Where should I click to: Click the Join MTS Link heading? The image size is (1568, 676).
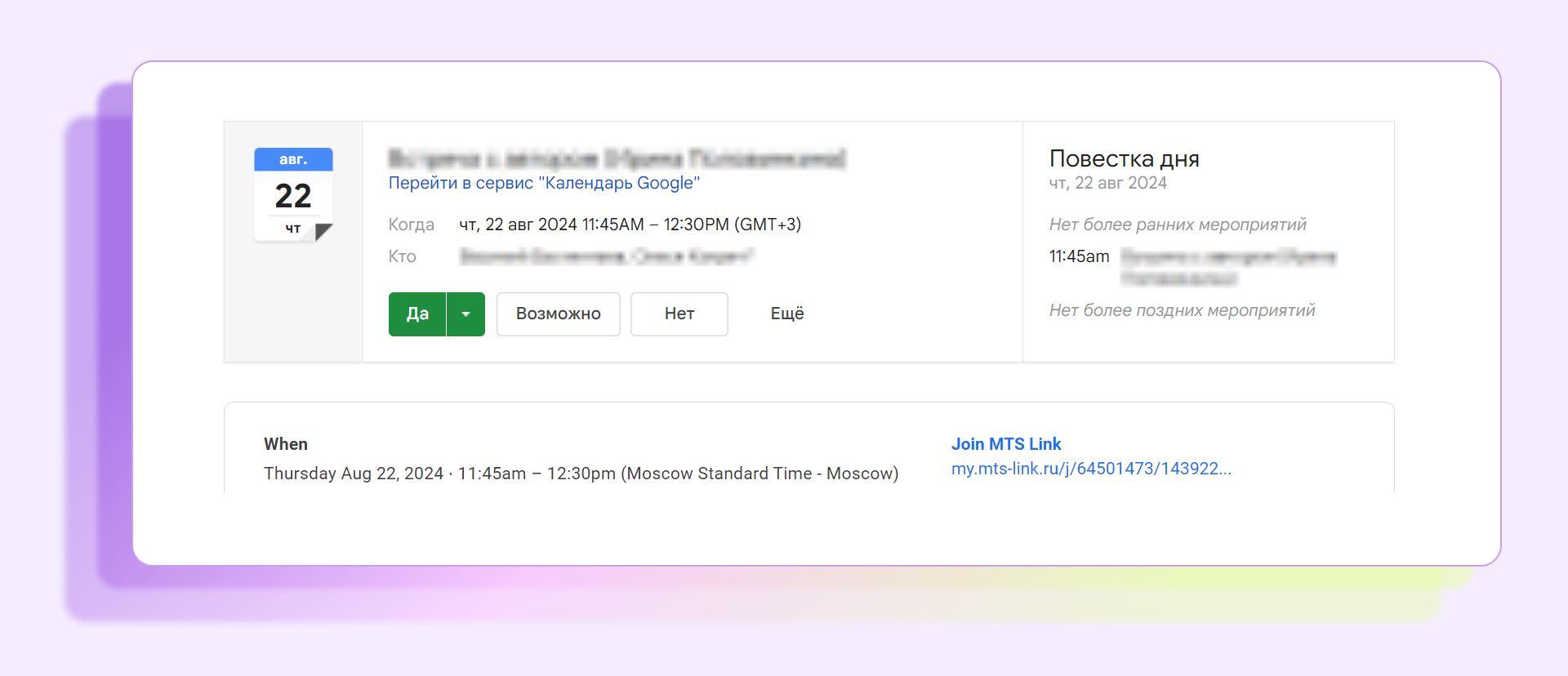coord(1006,444)
